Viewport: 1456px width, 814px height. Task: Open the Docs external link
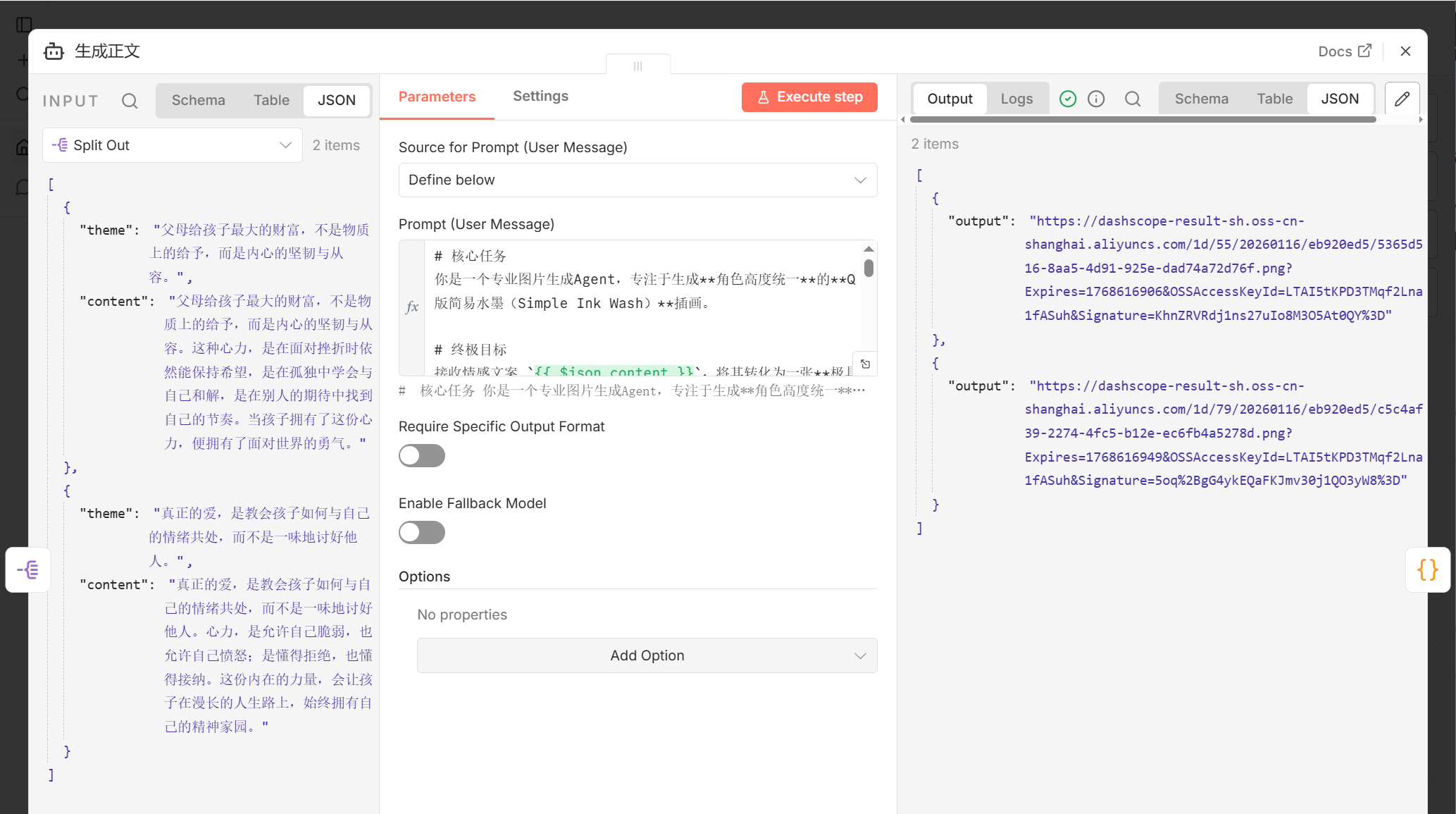pos(1345,51)
